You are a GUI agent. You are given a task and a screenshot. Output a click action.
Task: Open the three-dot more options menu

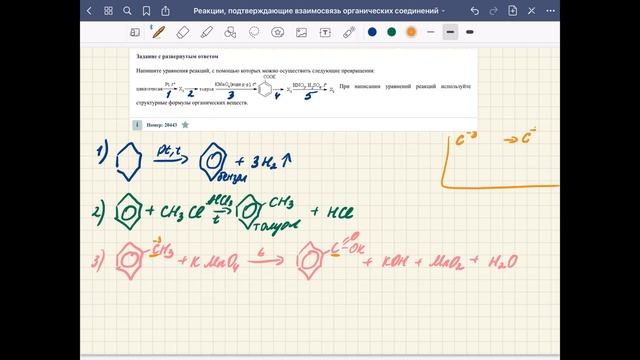tap(550, 11)
